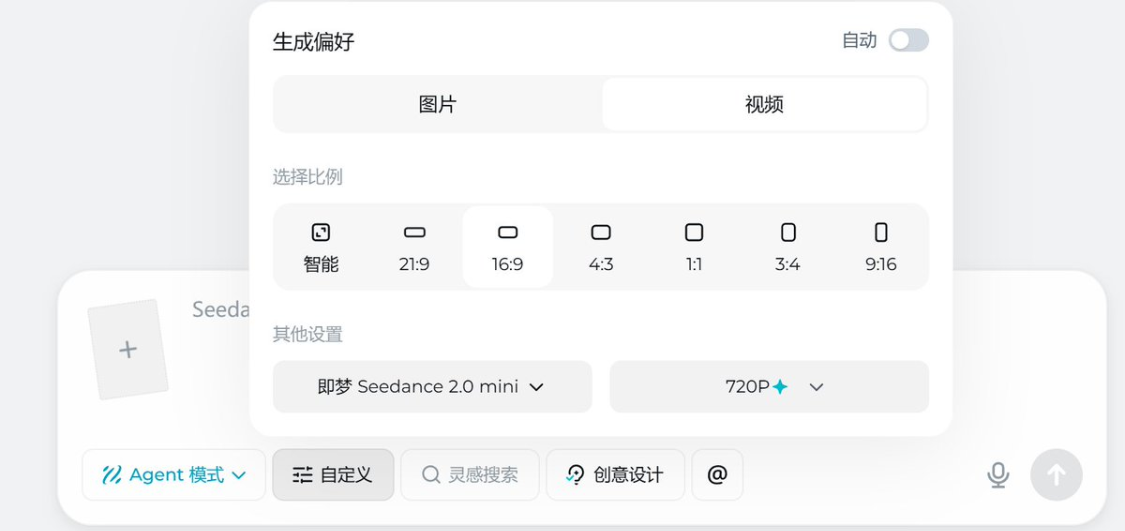Choose the 9:16 vertical ratio
1125x531 pixels.
[880, 248]
